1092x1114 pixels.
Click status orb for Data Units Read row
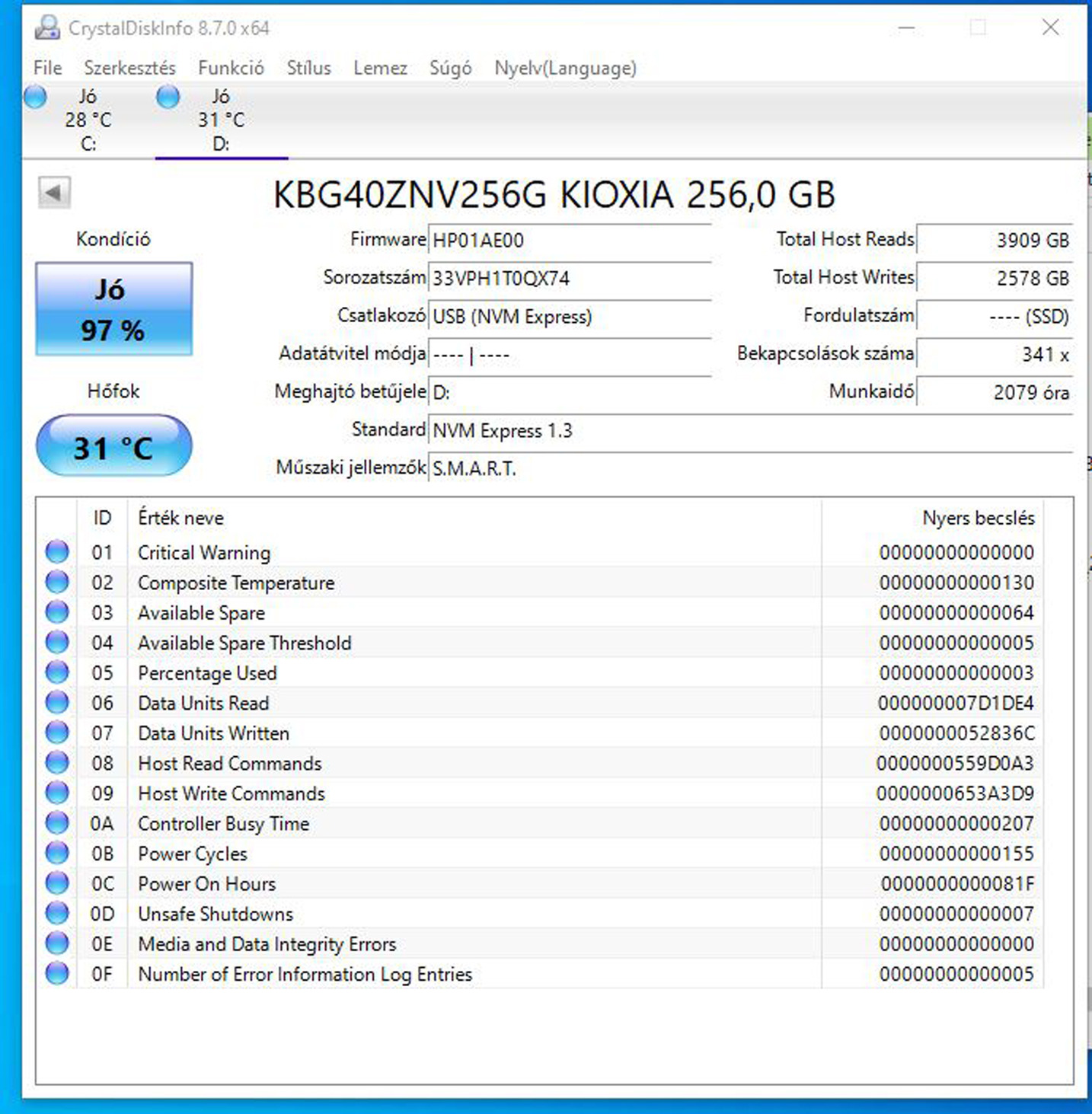(x=57, y=703)
